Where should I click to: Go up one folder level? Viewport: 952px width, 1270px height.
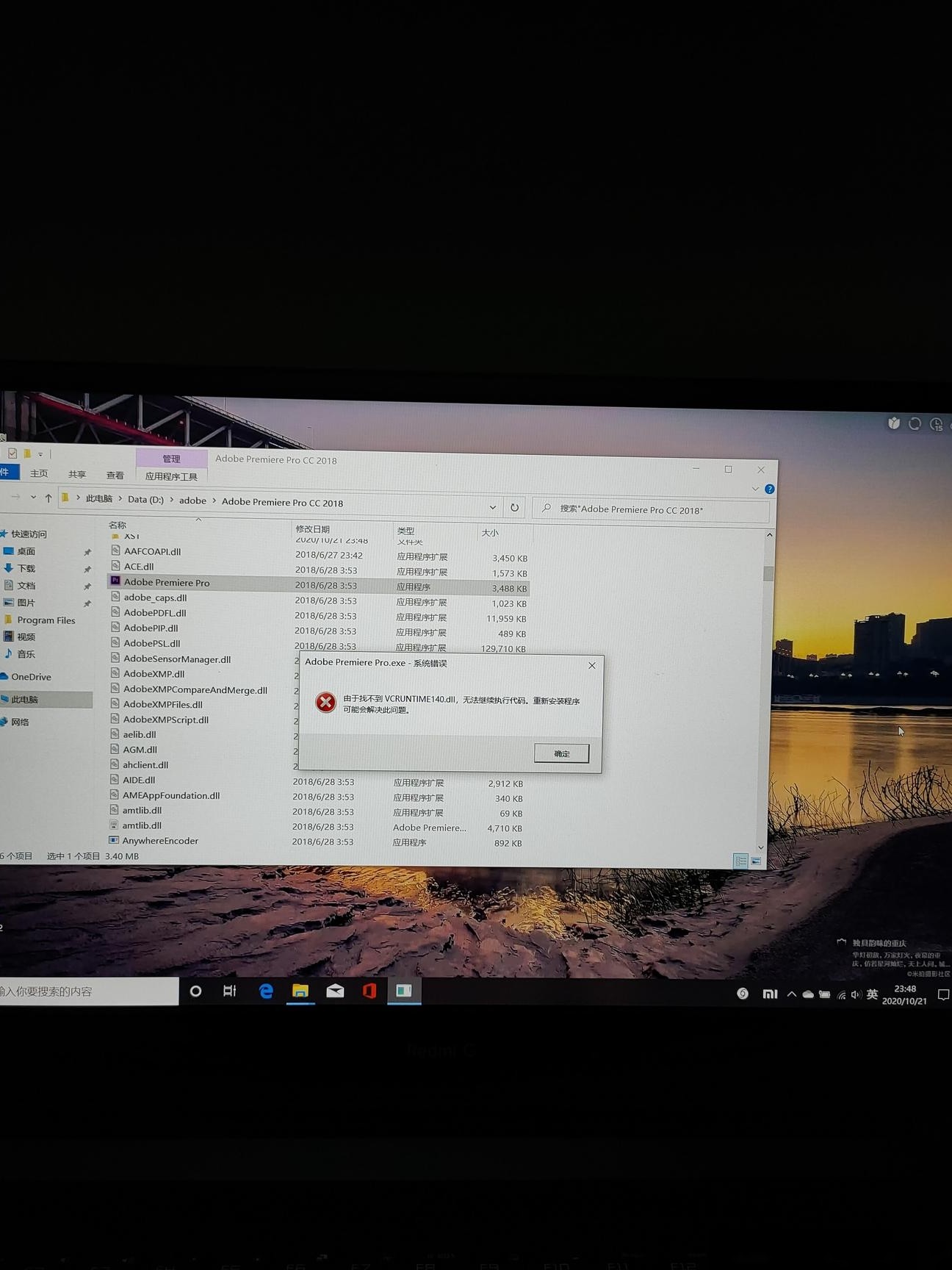[x=48, y=498]
